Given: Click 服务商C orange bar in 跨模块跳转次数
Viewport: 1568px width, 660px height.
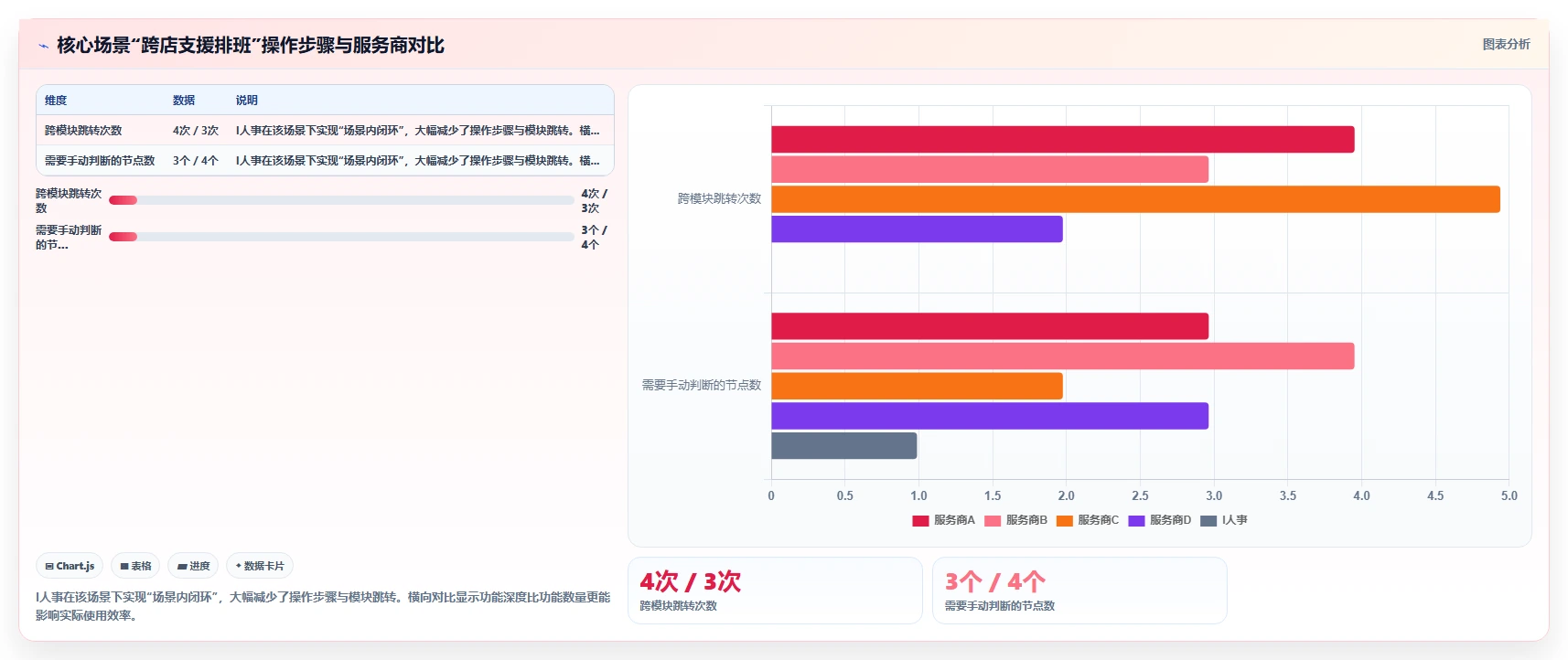Looking at the screenshot, I should pyautogui.click(x=1135, y=199).
